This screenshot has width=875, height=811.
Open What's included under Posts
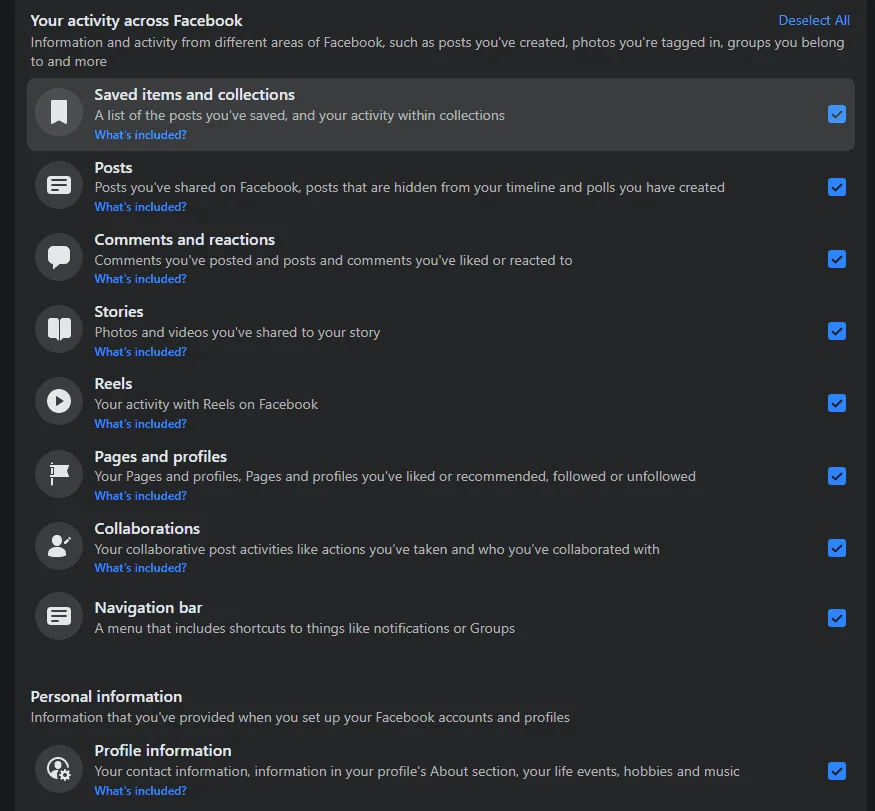pos(140,207)
